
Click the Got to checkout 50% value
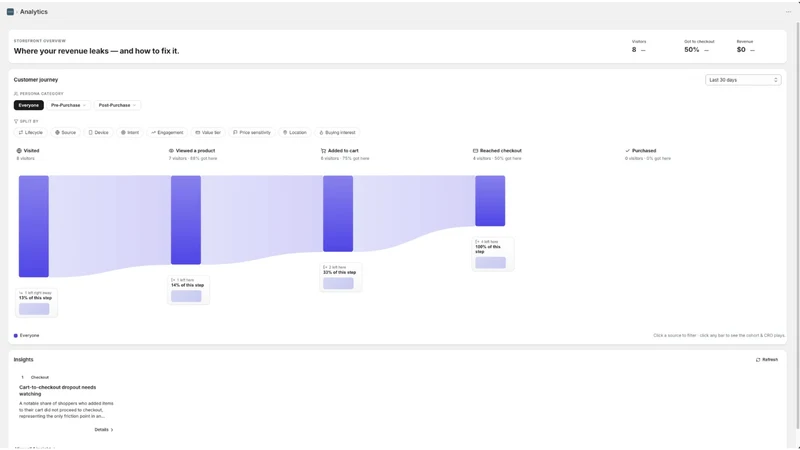692,49
